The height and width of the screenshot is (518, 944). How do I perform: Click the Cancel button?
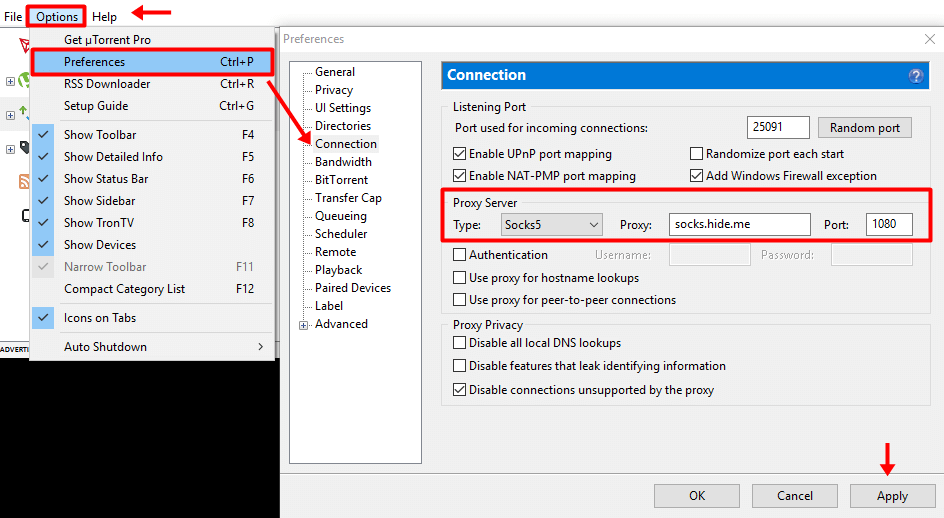[x=795, y=496]
